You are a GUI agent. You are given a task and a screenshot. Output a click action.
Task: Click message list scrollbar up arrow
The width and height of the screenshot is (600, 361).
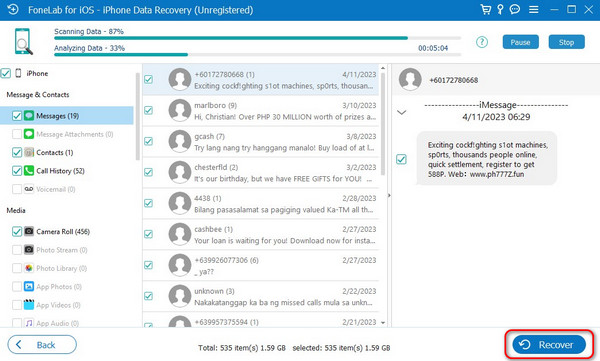click(383, 68)
